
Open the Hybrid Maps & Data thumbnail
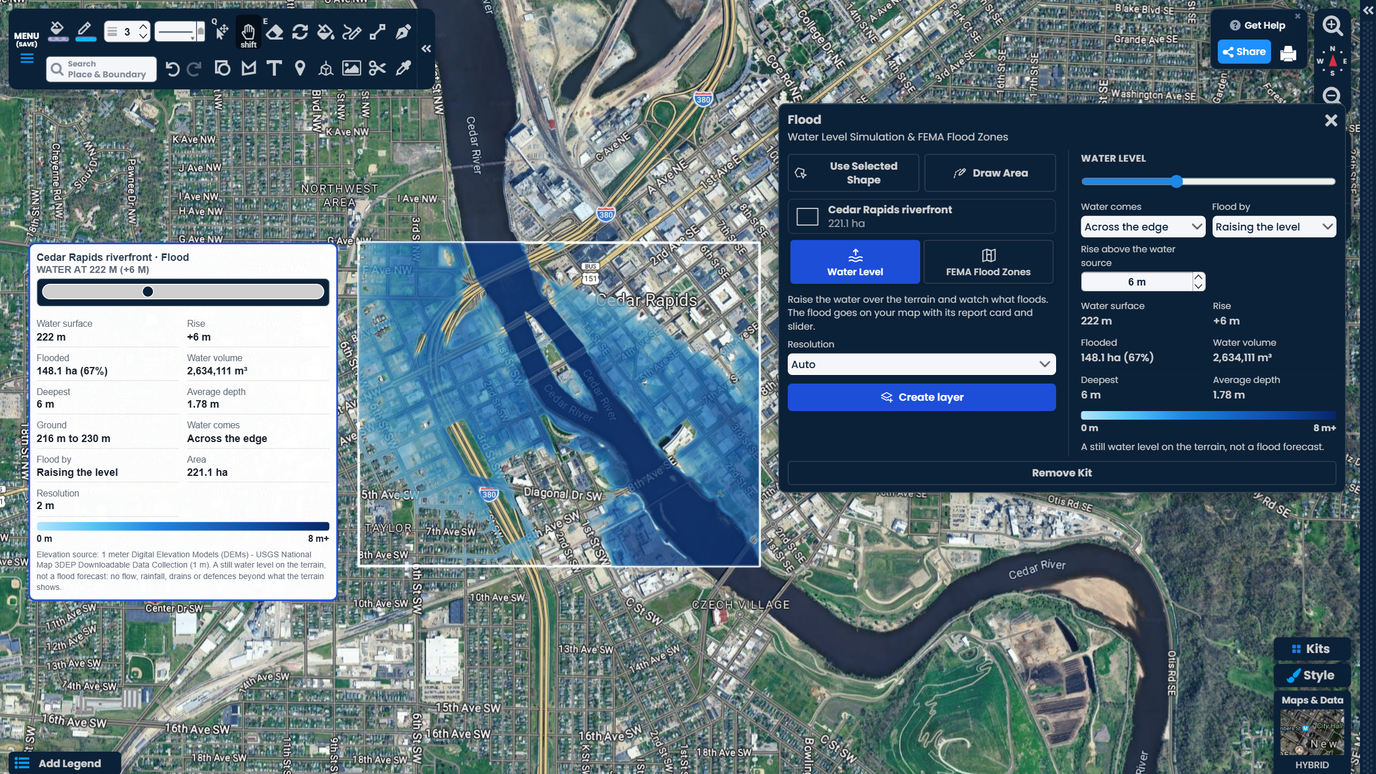[1312, 732]
